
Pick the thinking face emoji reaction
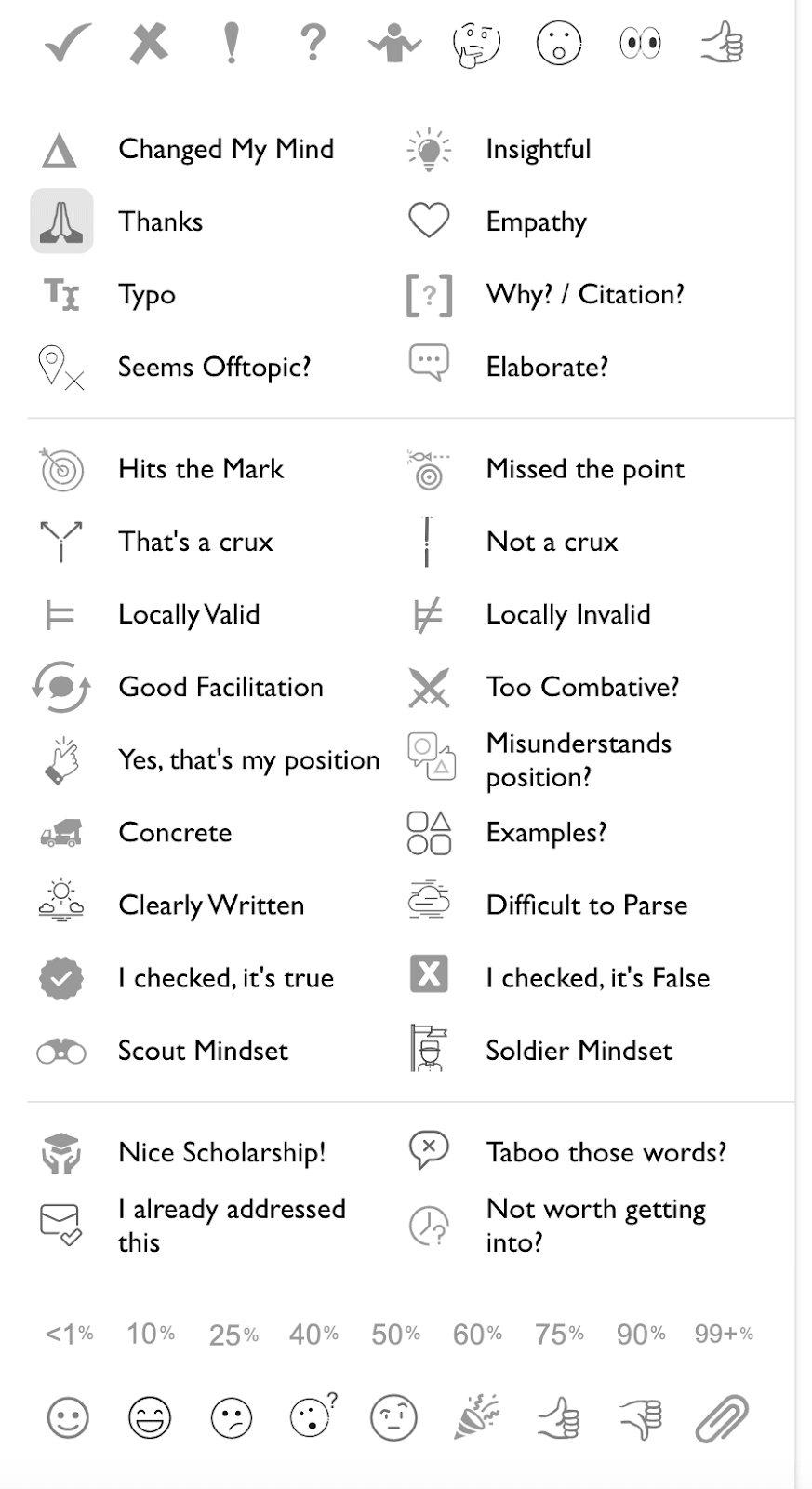(476, 43)
